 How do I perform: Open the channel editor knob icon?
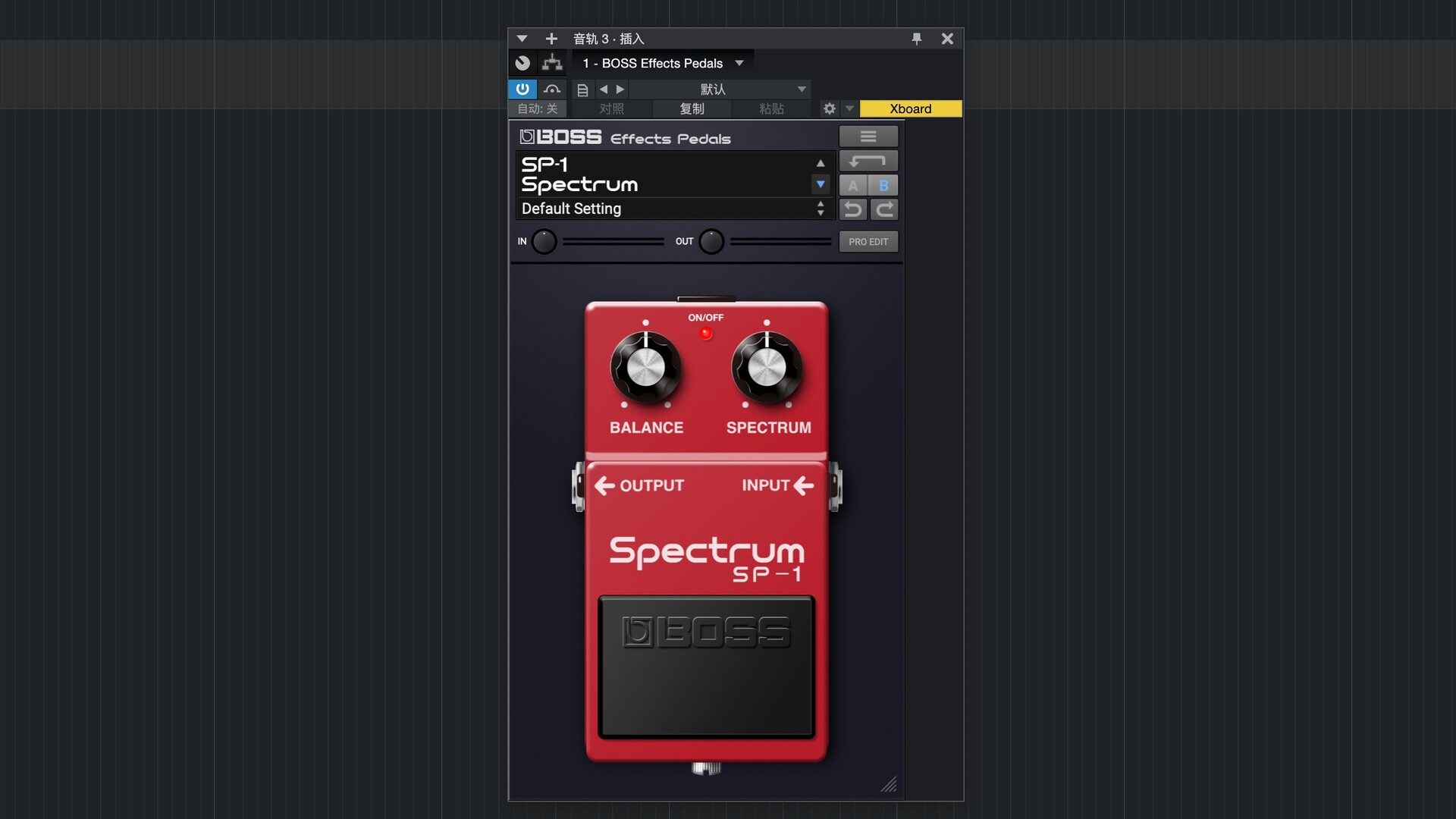click(x=522, y=63)
